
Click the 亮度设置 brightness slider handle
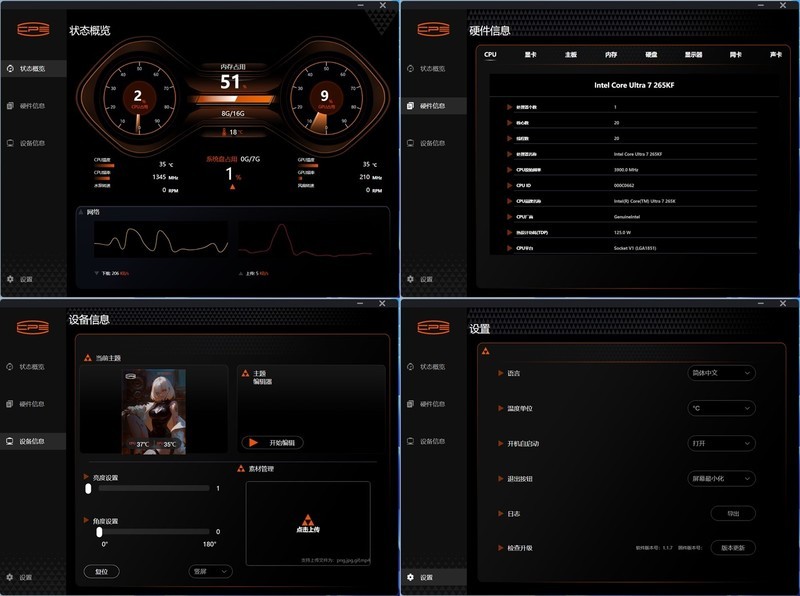[x=88, y=489]
